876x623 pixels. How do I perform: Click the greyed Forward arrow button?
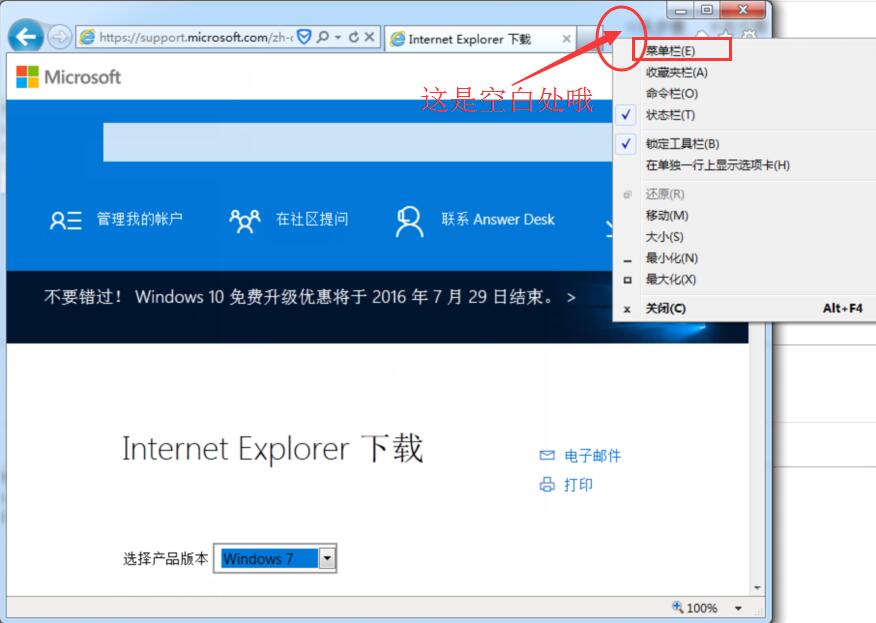click(59, 37)
